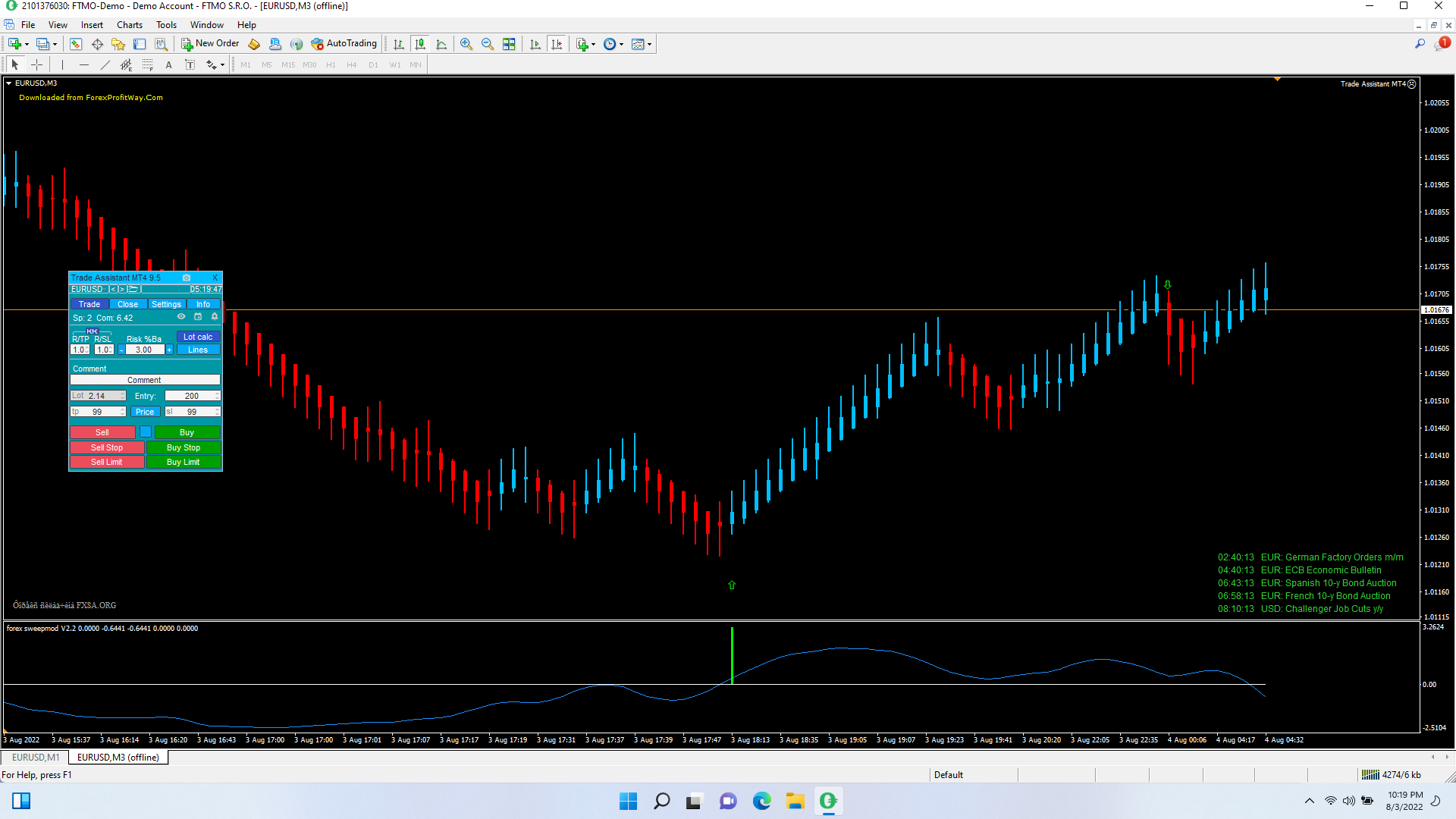Switch to the EURUSD,M1 chart tab
The image size is (1456, 819).
pos(36,758)
